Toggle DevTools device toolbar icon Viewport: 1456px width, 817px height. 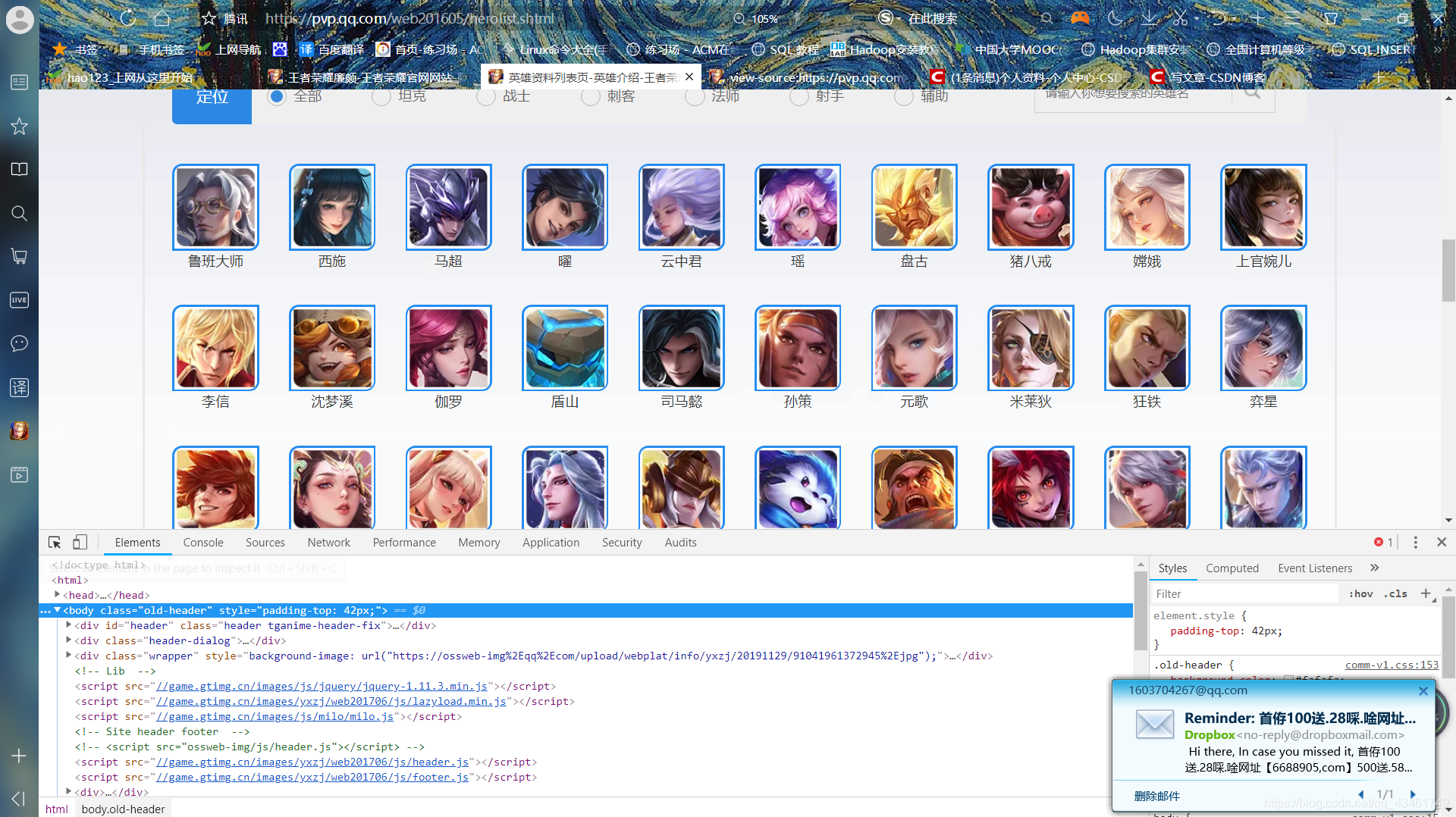click(80, 543)
